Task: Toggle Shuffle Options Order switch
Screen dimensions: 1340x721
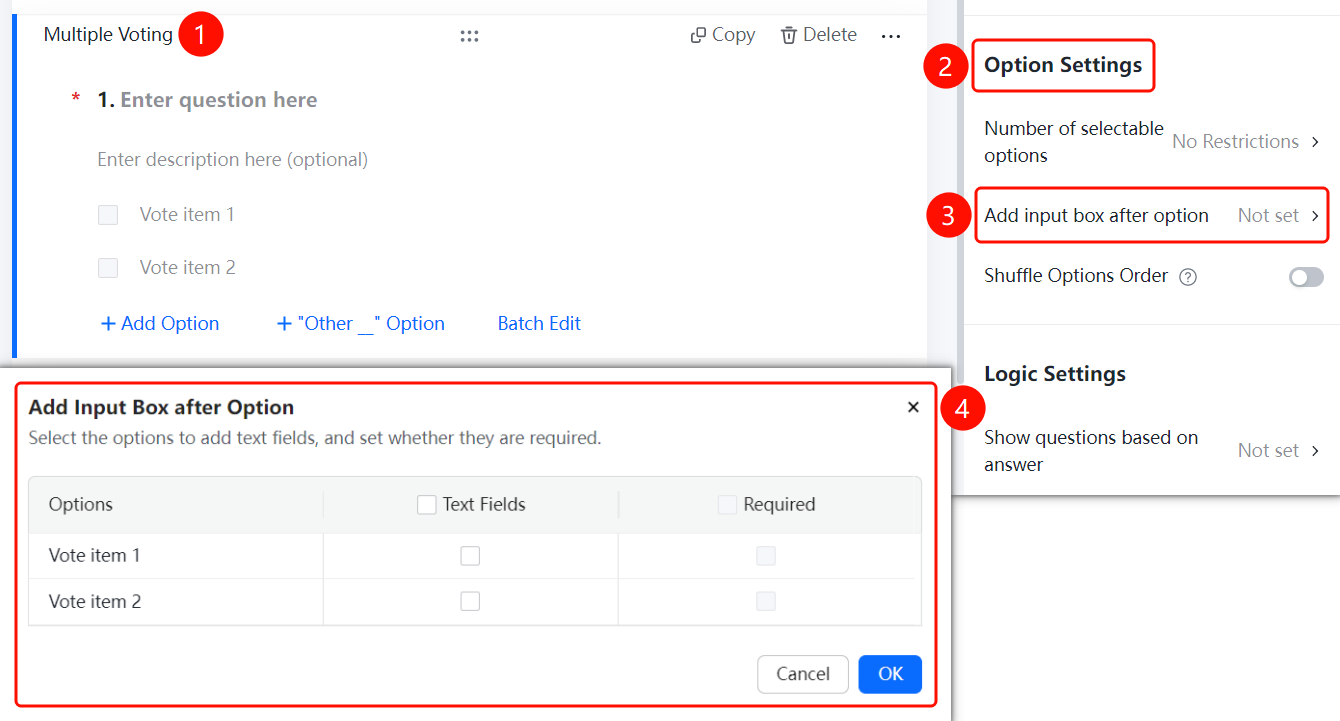Action: pos(1306,277)
